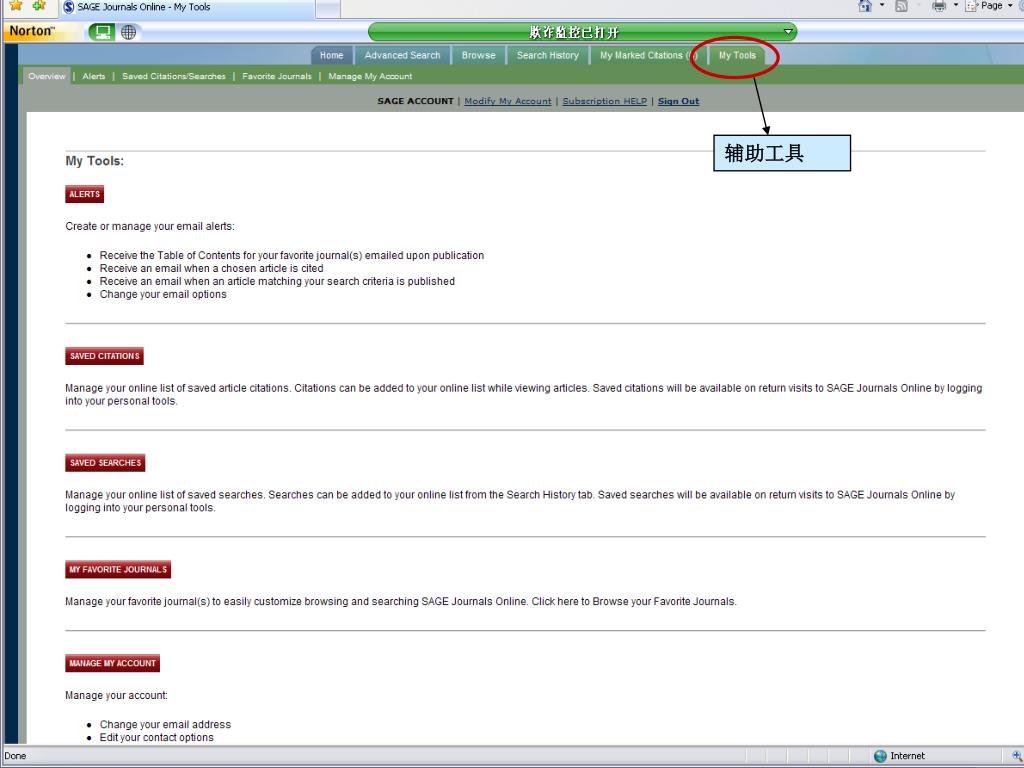1024x768 pixels.
Task: Open the Favorite Journals sub-tab
Action: [x=277, y=76]
